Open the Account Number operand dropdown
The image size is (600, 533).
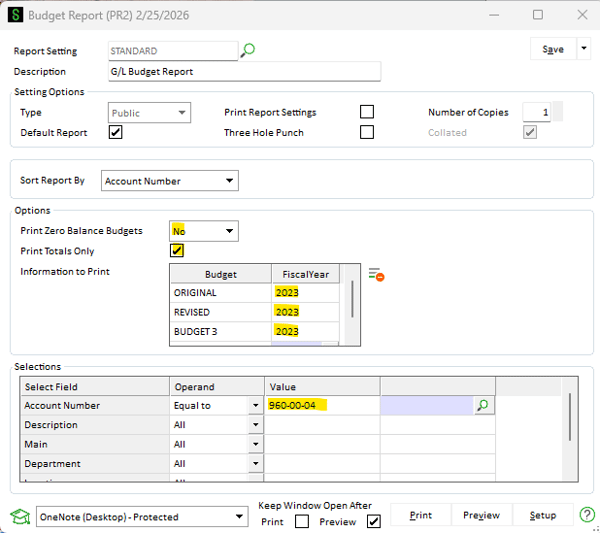click(255, 406)
